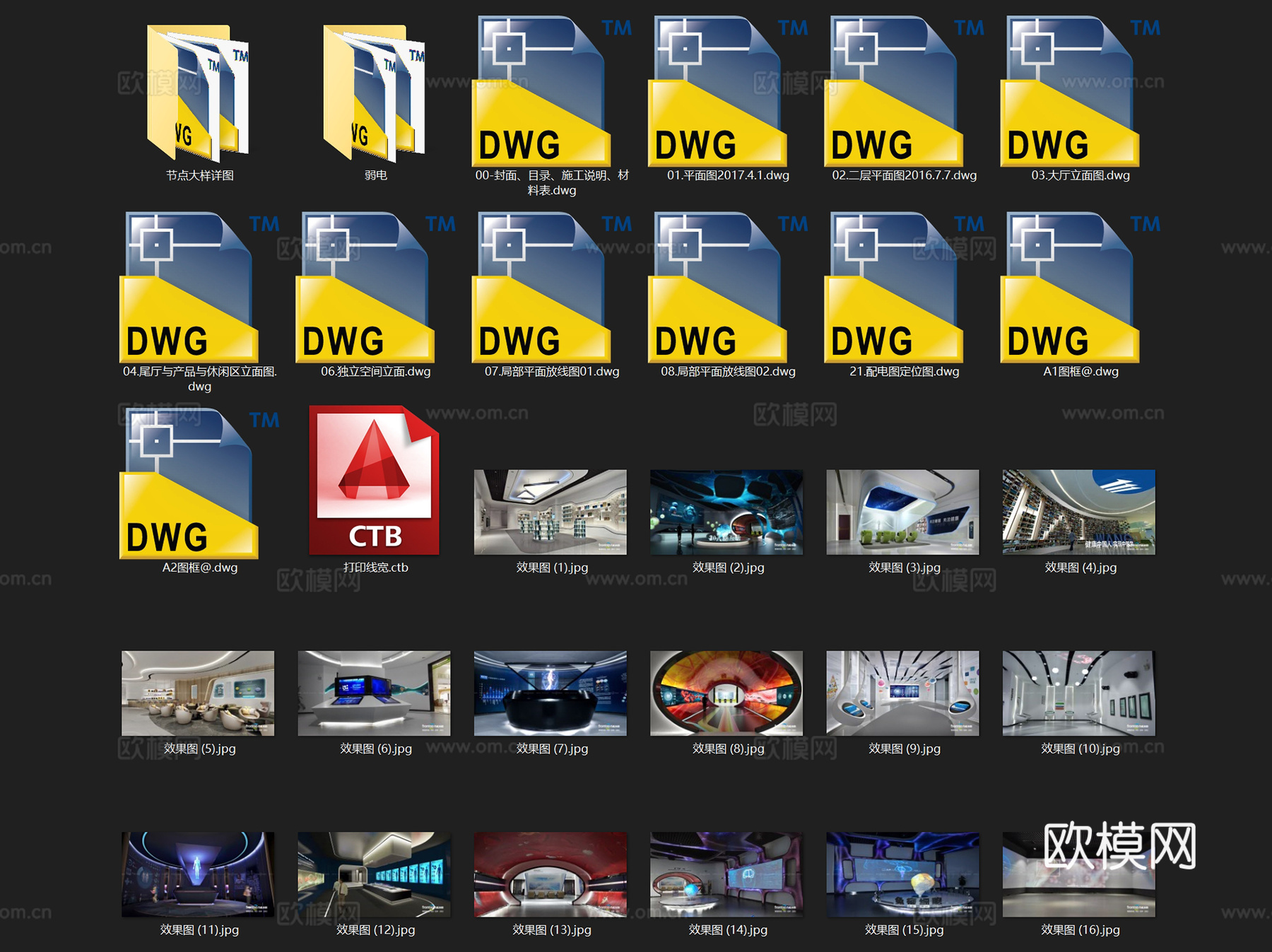The width and height of the screenshot is (1272, 952).
Task: Click the file name 效果图 (1).jpg
Action: click(x=552, y=568)
